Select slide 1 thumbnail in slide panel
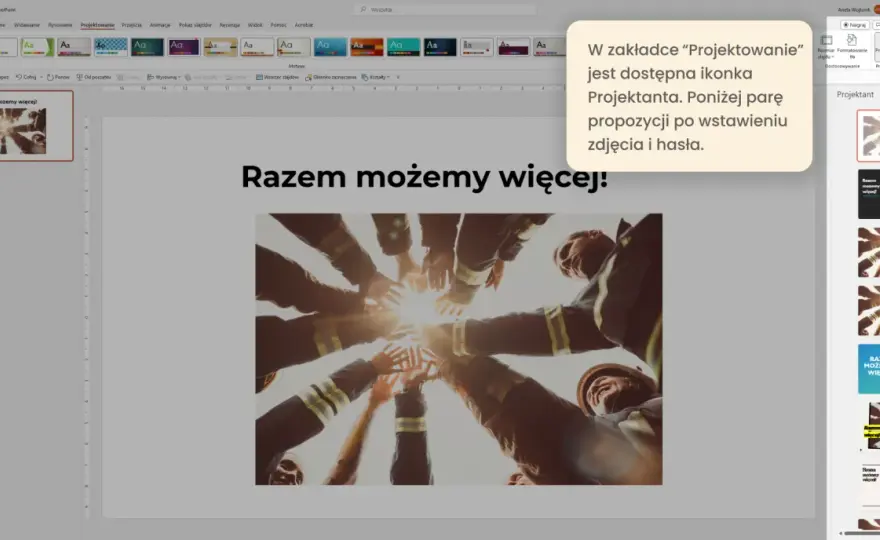 pyautogui.click(x=35, y=126)
